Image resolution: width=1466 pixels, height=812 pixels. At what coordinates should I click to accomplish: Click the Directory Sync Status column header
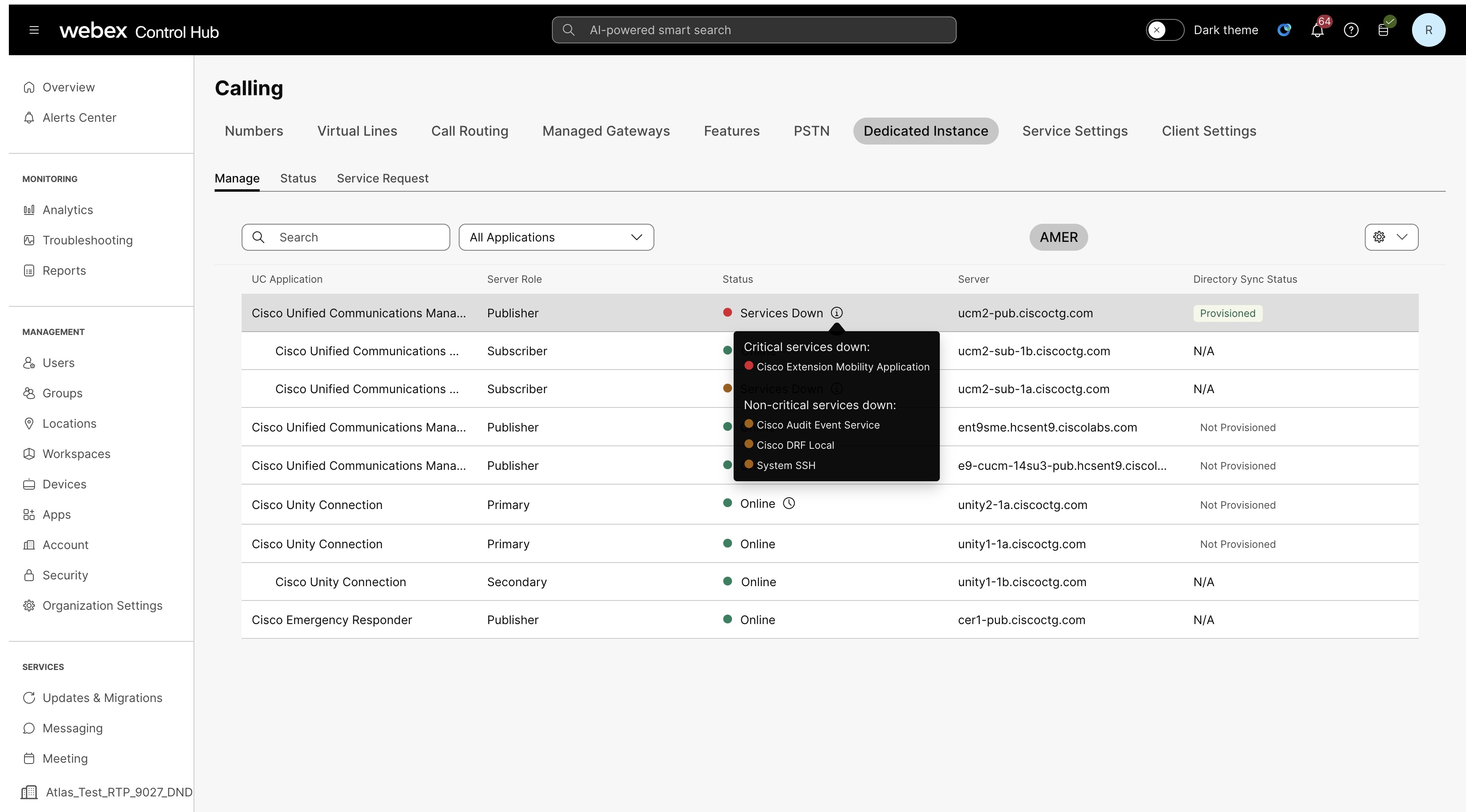point(1245,279)
